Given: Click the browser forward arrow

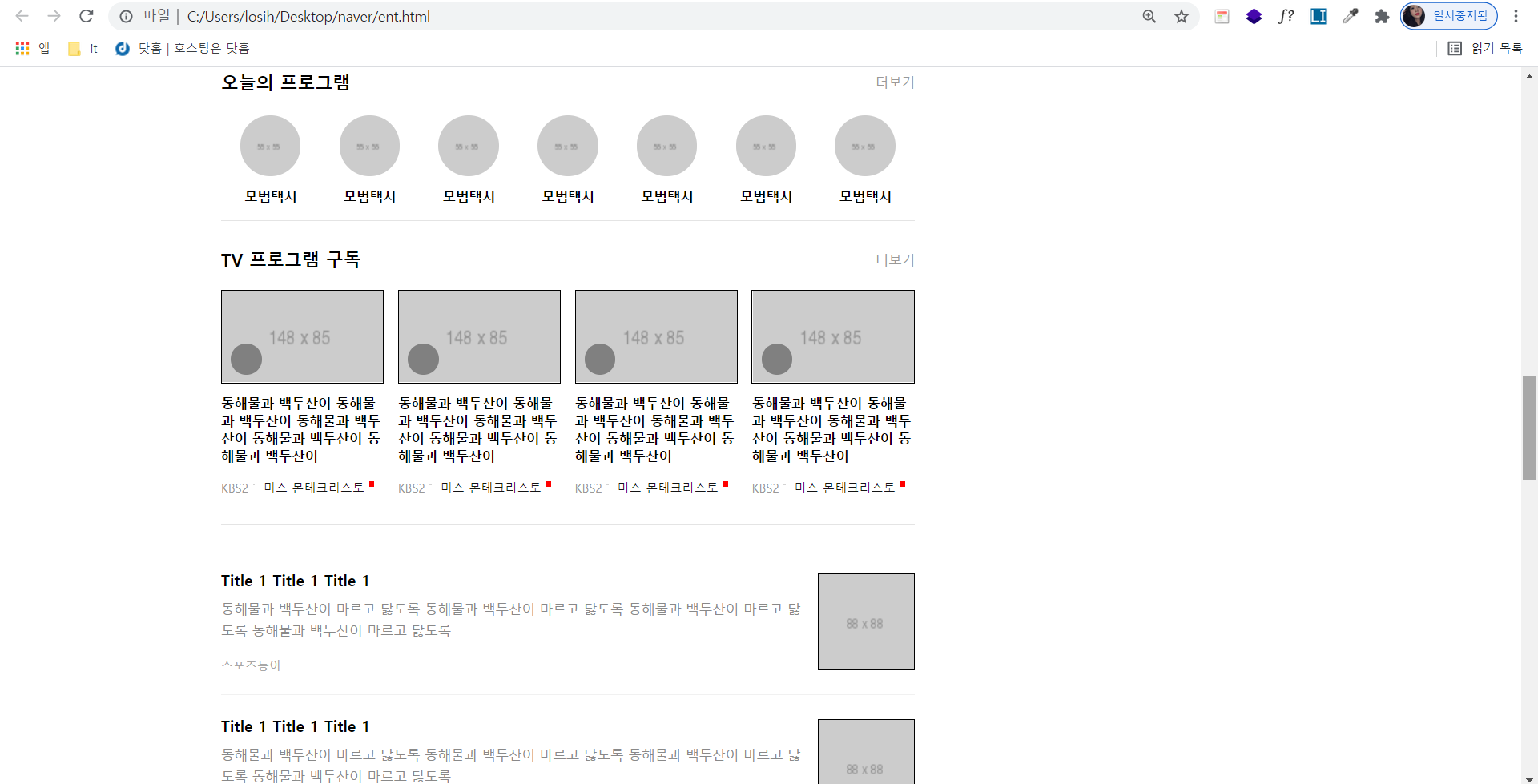Looking at the screenshot, I should pos(54,16).
